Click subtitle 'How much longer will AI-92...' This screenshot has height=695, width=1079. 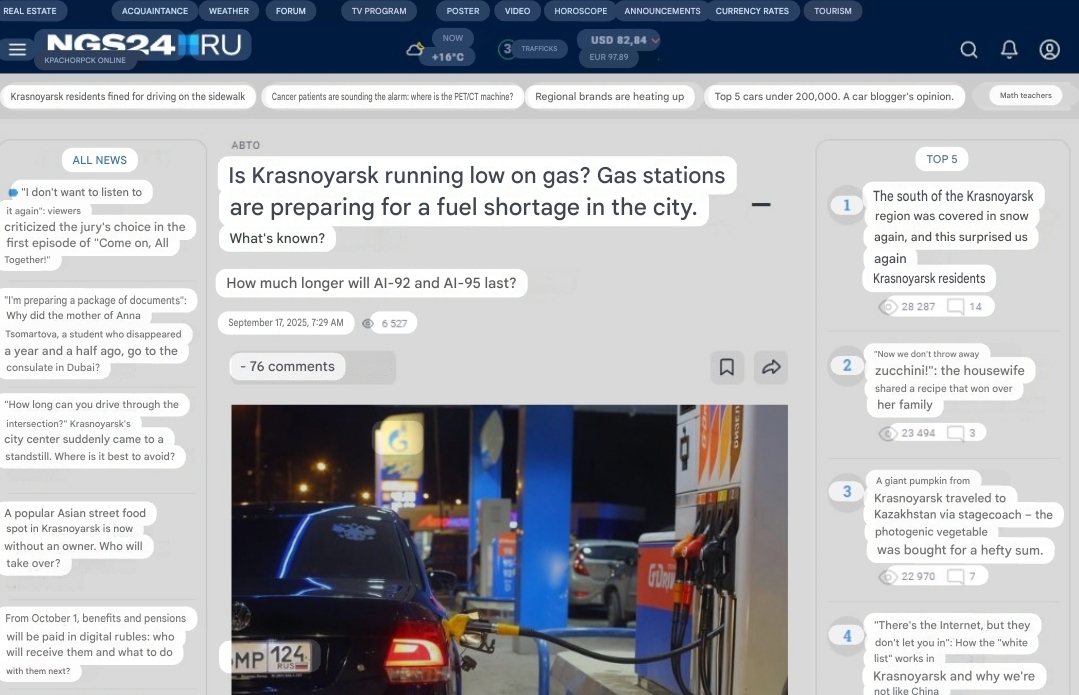coord(372,283)
